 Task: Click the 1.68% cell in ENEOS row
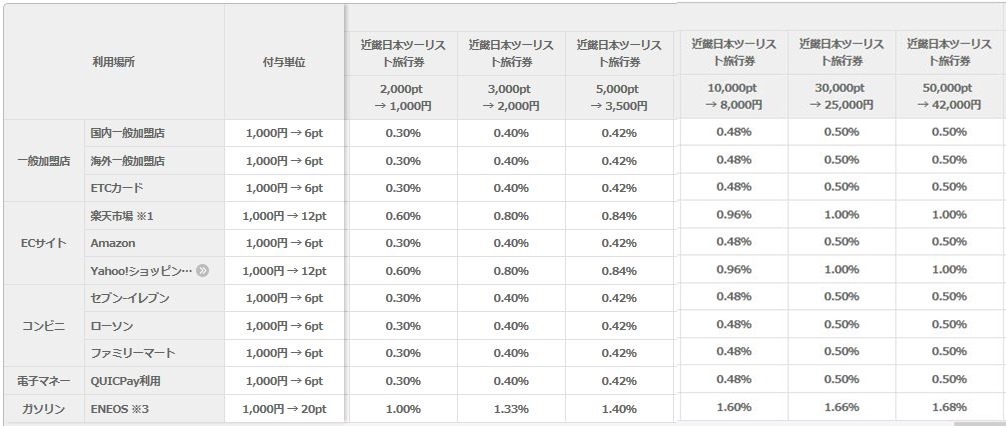point(950,407)
